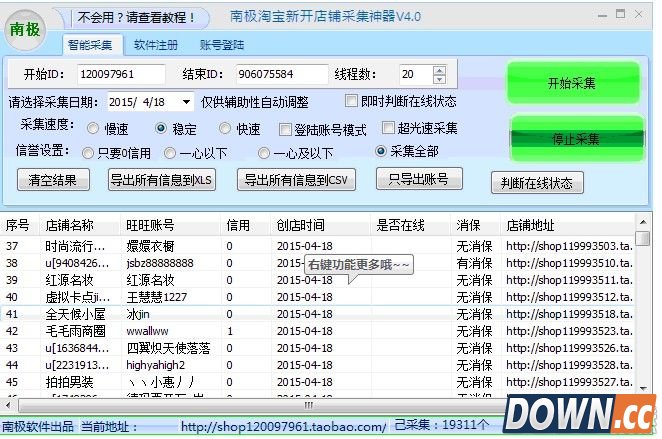Screen dimensions: 662x439
Task: Select account jsbz88888888 in row 38
Action: [x=160, y=263]
